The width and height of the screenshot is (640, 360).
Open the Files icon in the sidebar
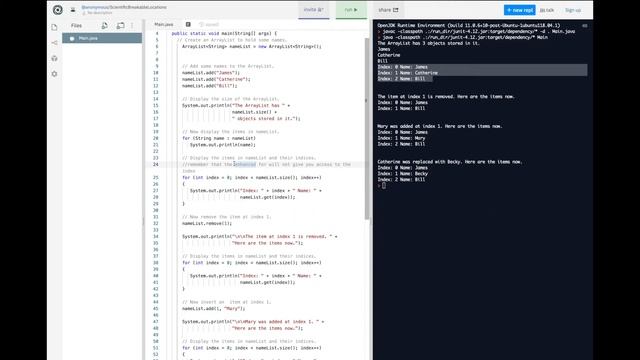(x=54, y=27)
